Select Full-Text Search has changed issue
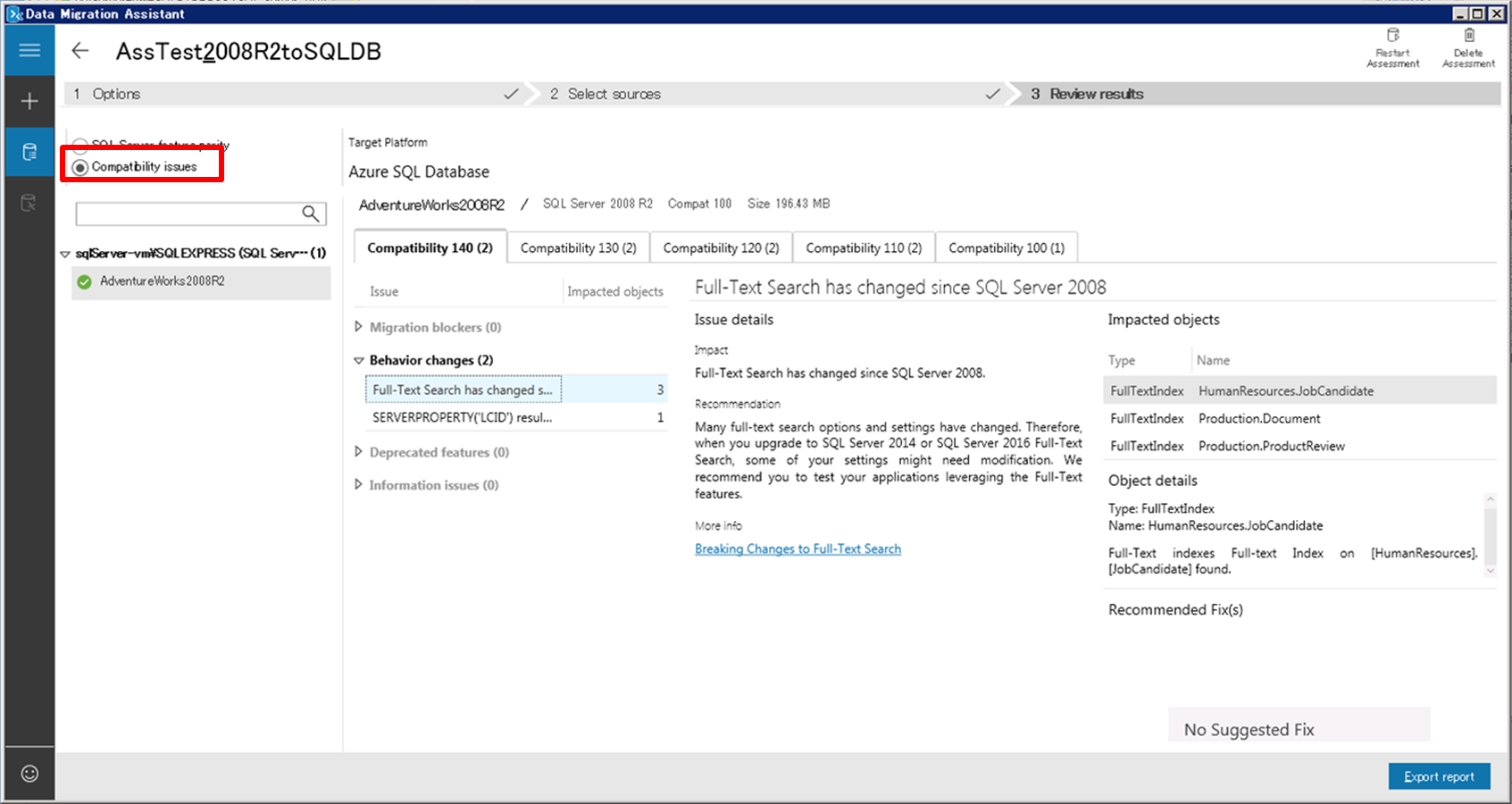This screenshot has height=804, width=1512. click(x=515, y=389)
